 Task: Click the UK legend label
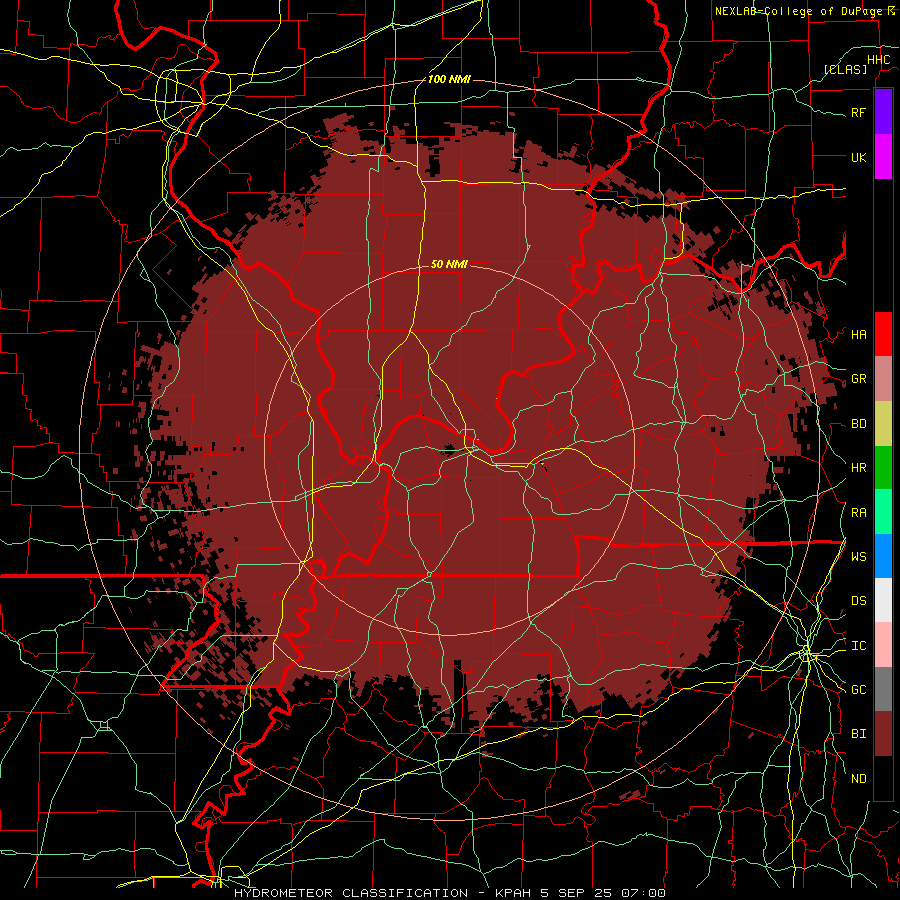point(858,157)
